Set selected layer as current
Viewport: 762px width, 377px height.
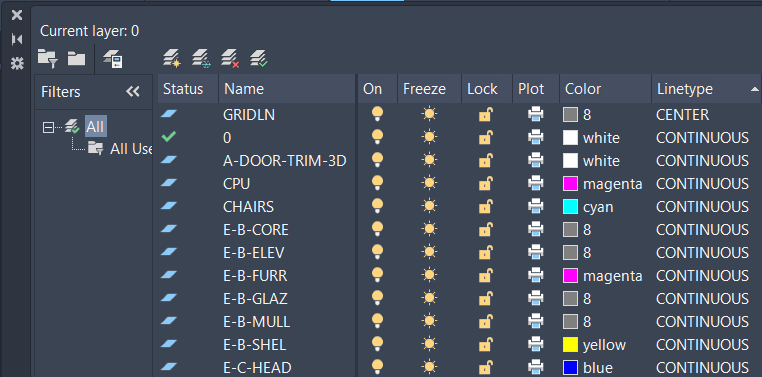(x=259, y=58)
